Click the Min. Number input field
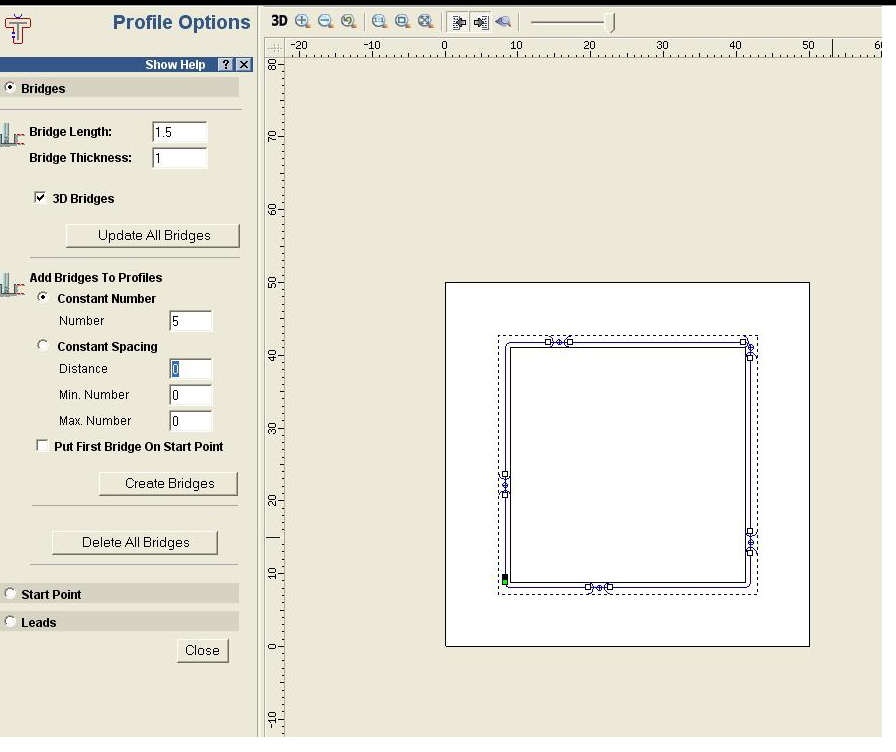The image size is (896, 752). coord(191,395)
